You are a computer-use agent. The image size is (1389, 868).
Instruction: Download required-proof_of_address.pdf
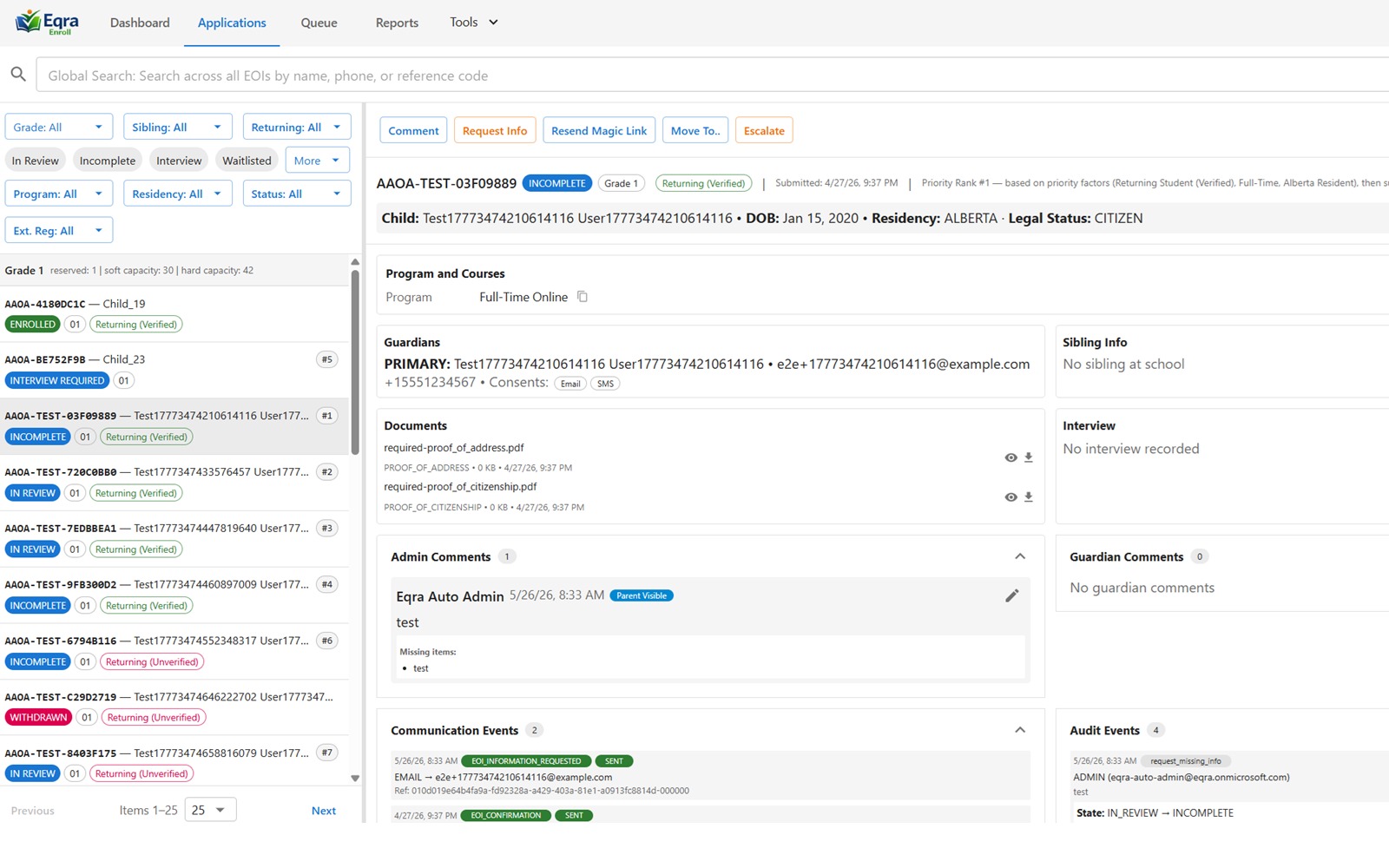click(x=1029, y=457)
